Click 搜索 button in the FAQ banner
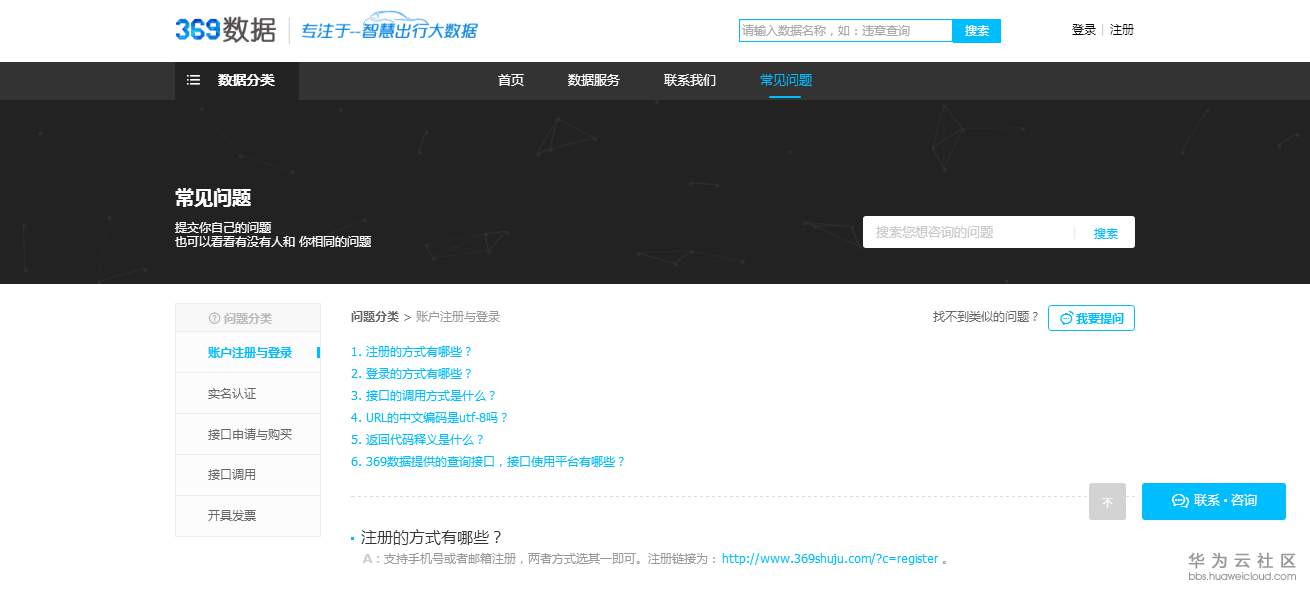The width and height of the screenshot is (1310, 591). point(1106,233)
